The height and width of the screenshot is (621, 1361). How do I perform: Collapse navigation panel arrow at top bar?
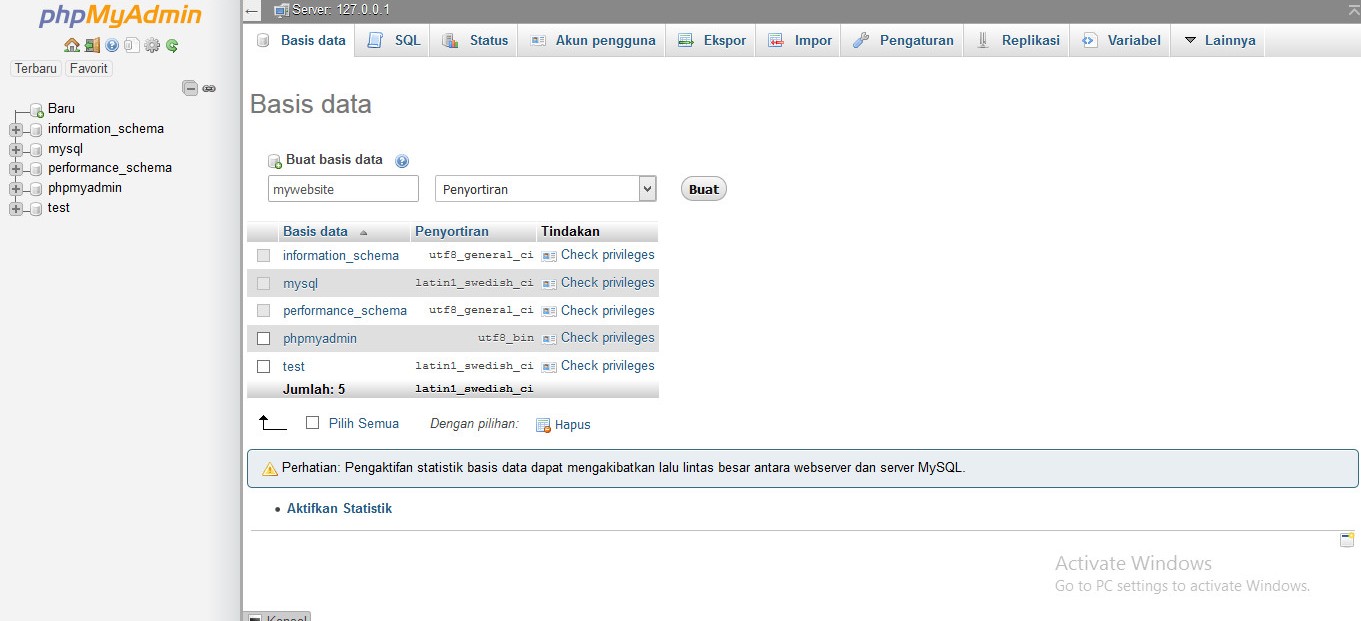tap(252, 11)
